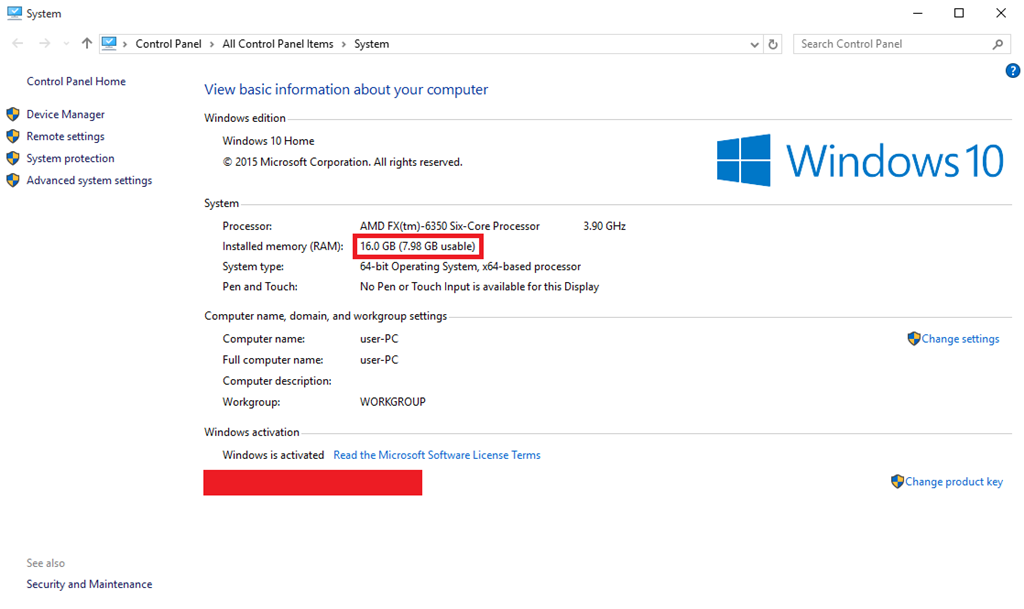This screenshot has height=609, width=1024.
Task: Click the search magnifier icon
Action: [998, 44]
